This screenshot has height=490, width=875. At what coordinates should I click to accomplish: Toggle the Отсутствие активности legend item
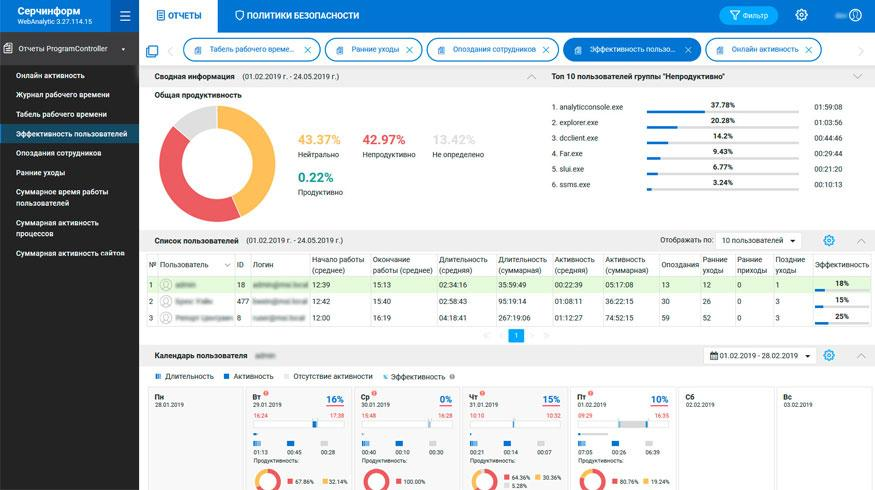330,377
